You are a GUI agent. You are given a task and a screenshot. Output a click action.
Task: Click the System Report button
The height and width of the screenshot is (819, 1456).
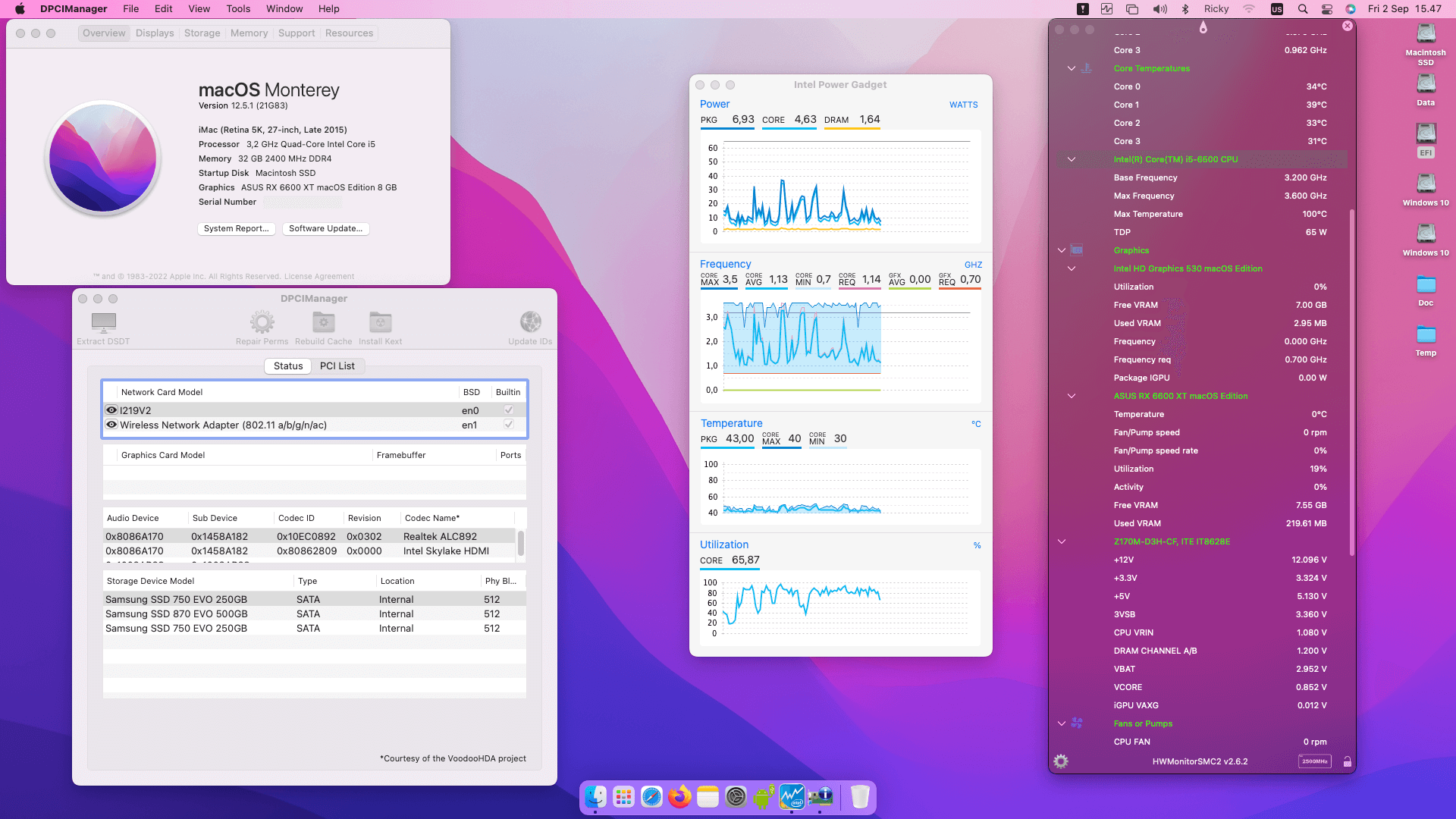236,228
